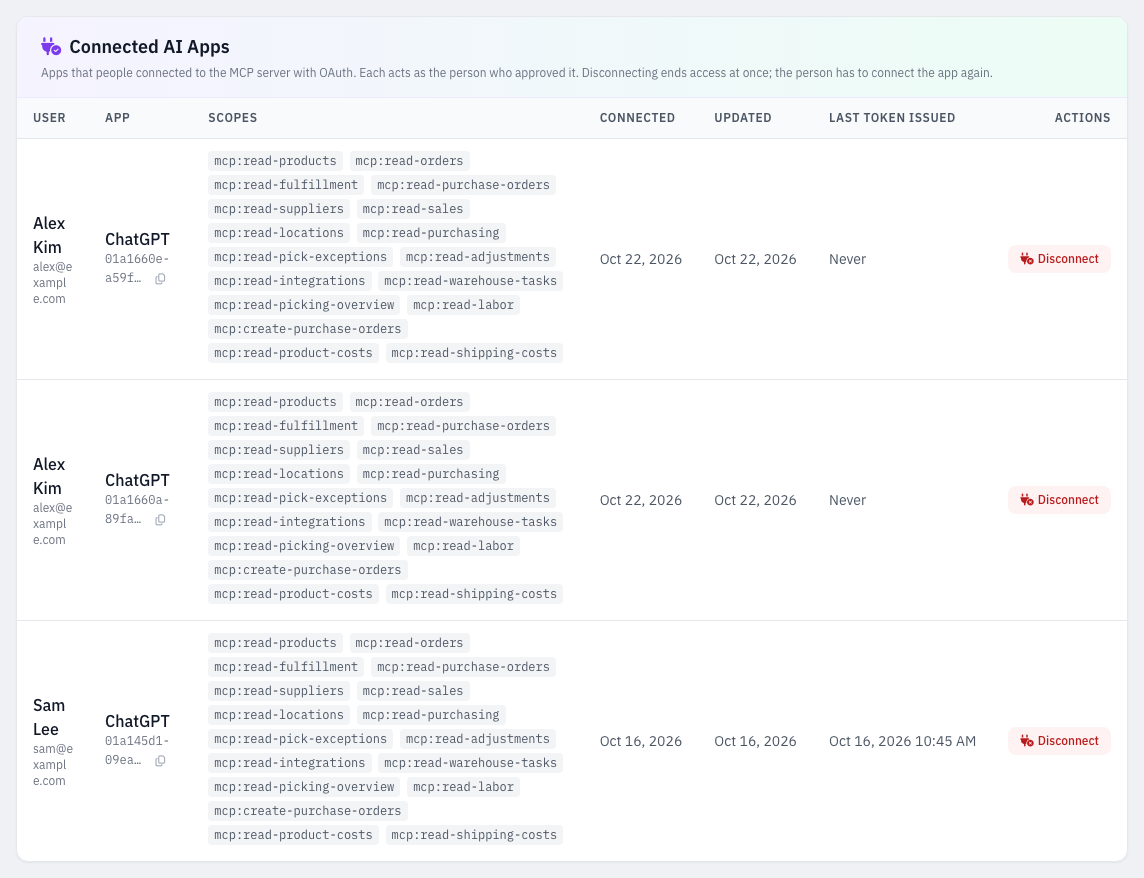Select the app ID text 01a1660a-89fa…
The image size is (1144, 878).
point(135,509)
